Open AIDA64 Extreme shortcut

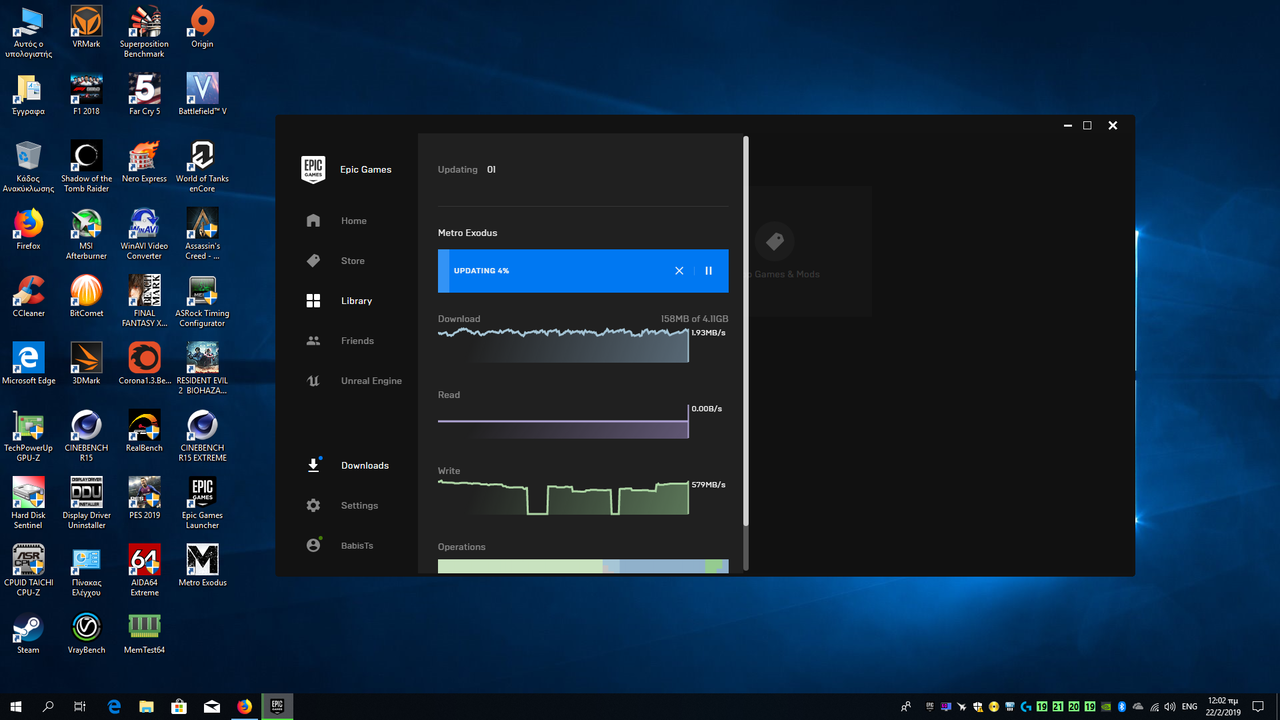coord(144,570)
